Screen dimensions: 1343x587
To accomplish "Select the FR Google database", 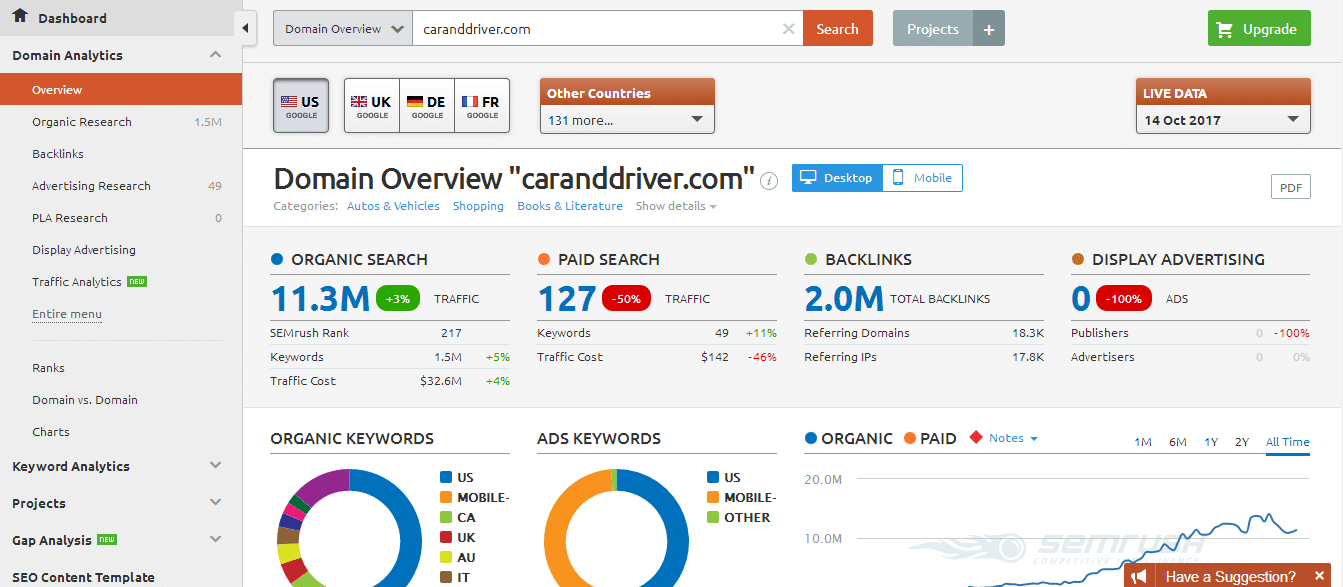I will (482, 106).
